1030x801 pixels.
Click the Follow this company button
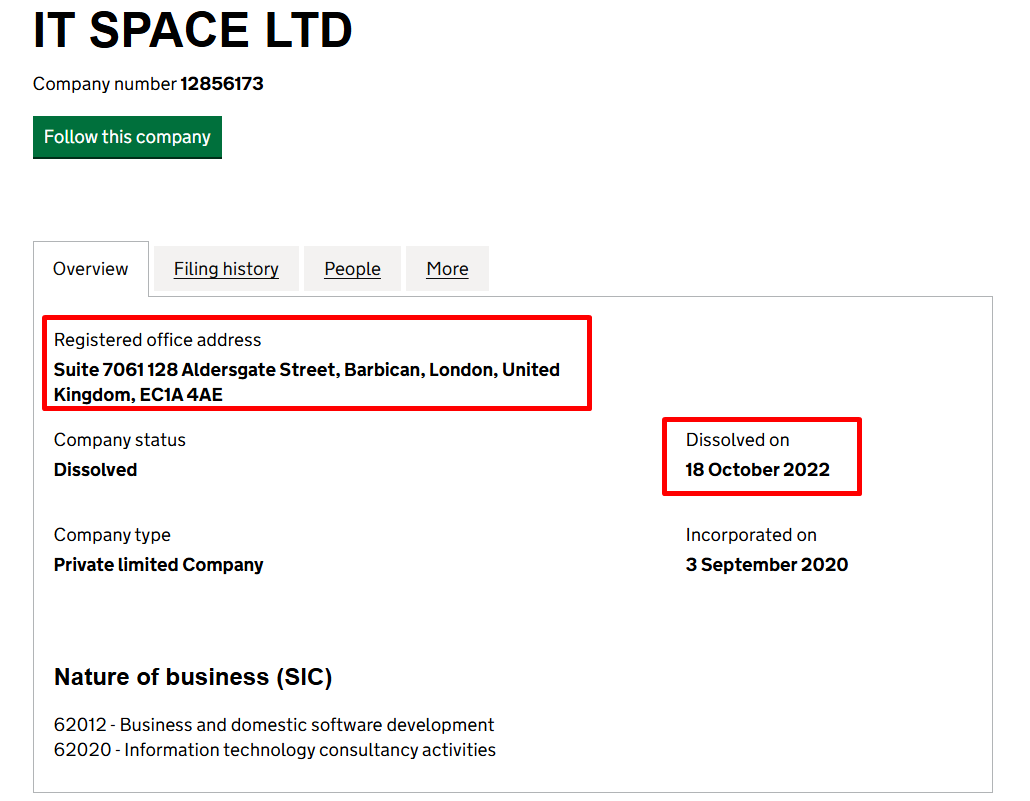127,137
